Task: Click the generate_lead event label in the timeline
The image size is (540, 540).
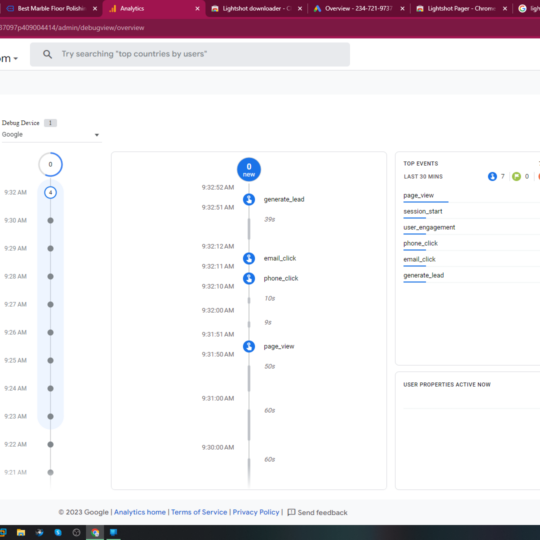Action: pyautogui.click(x=284, y=199)
